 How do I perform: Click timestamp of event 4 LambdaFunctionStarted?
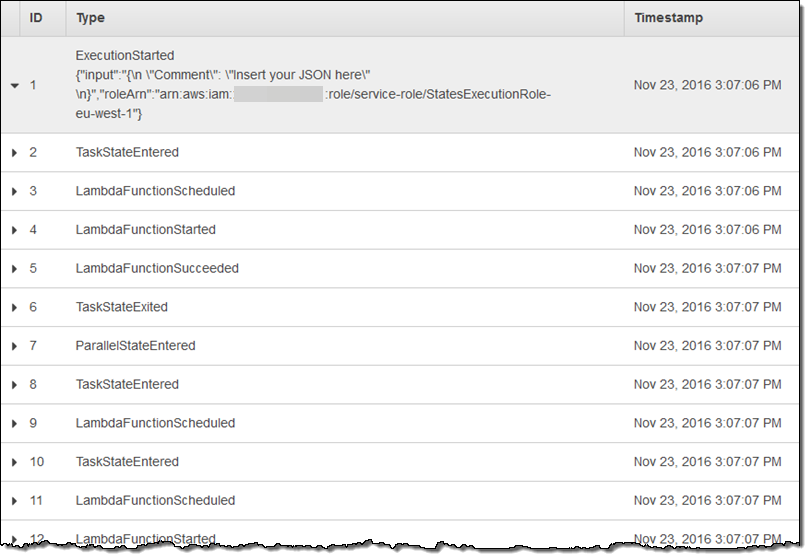click(x=707, y=230)
